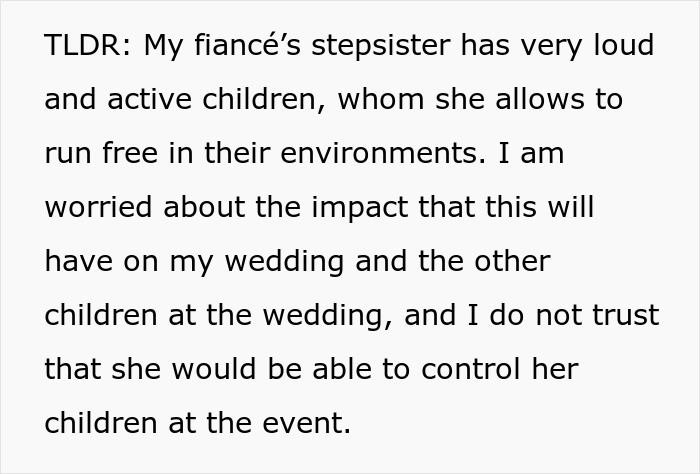This screenshot has width=700, height=474.
Task: Click the word 'would'
Action: tap(214, 369)
